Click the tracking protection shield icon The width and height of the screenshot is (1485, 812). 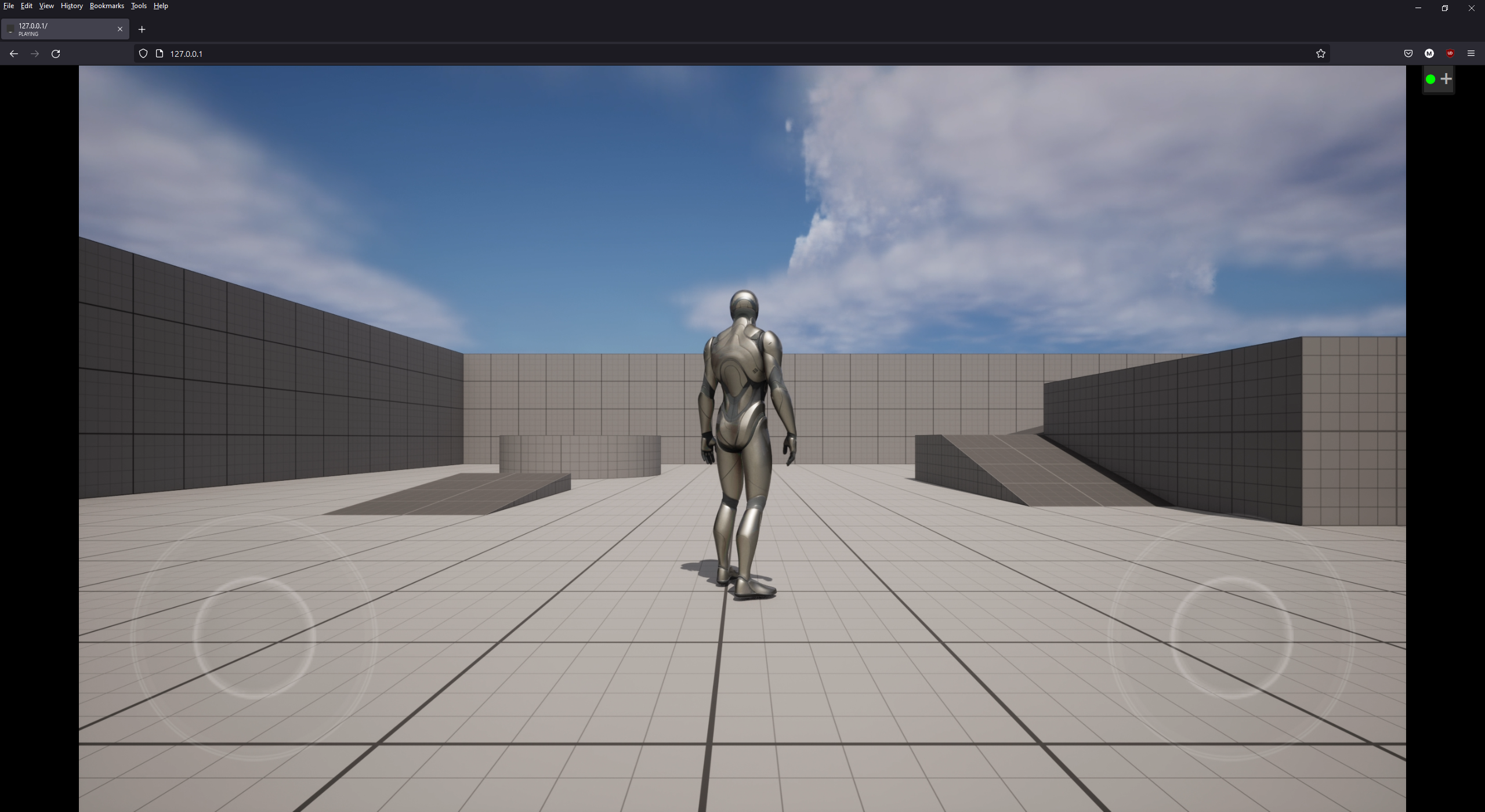tap(143, 53)
